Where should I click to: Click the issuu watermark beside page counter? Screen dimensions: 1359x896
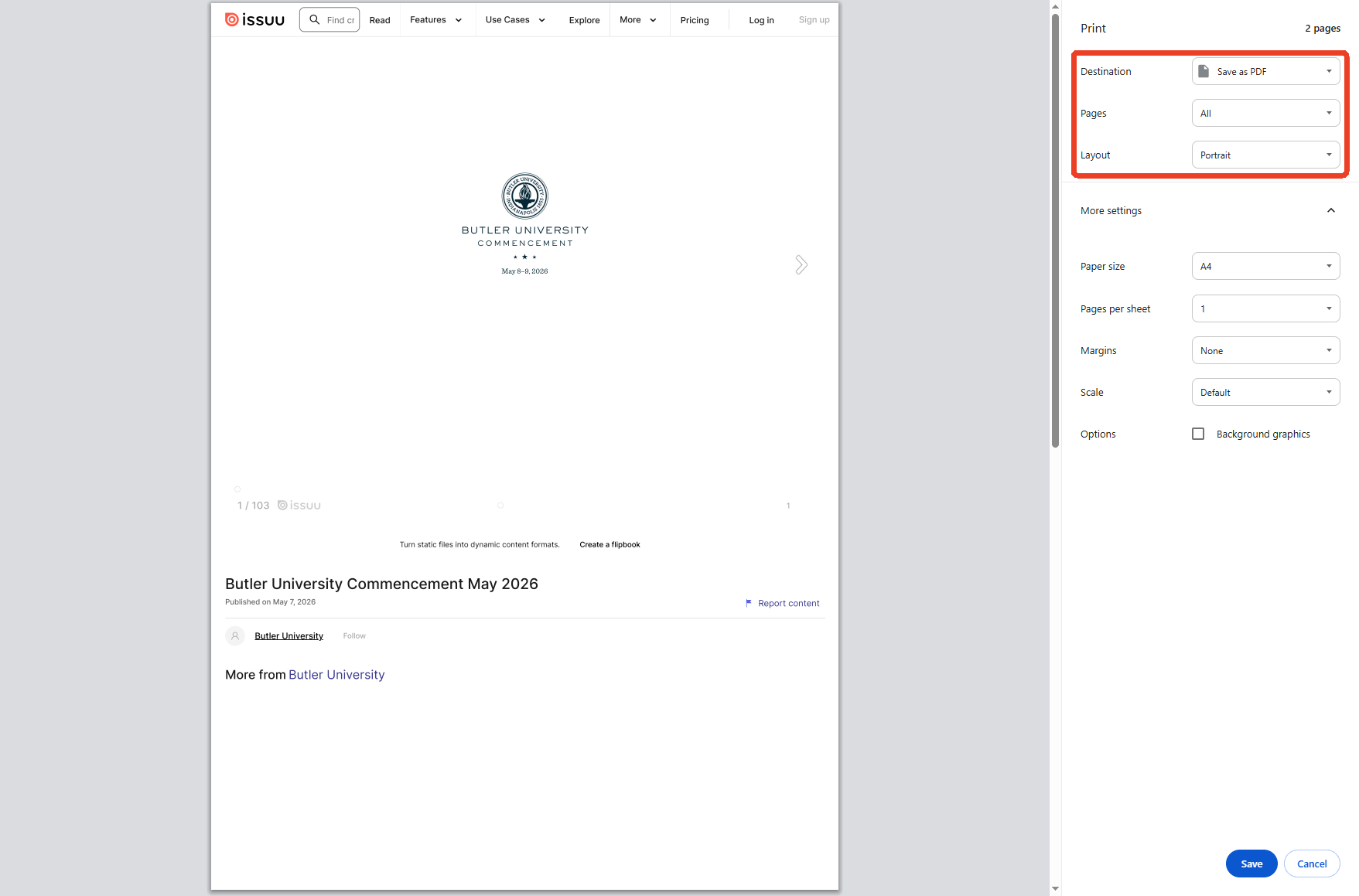[299, 506]
